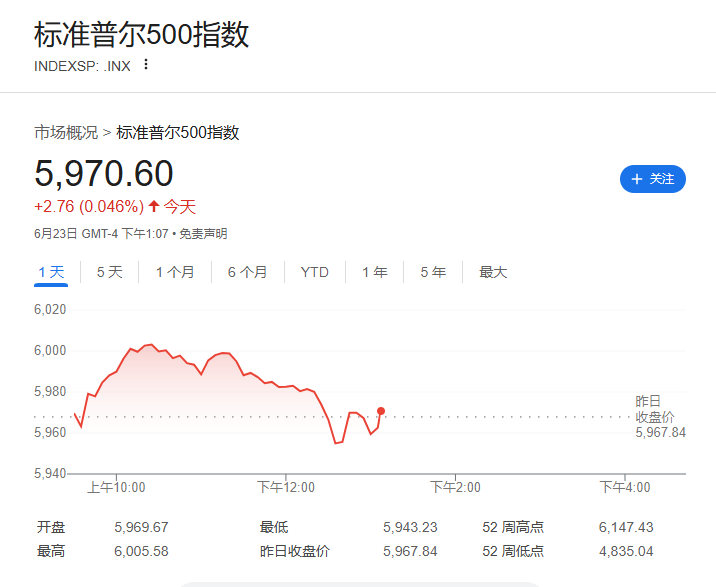The height and width of the screenshot is (587, 716).
Task: Switch to the 5 天 range tab
Action: [x=110, y=272]
